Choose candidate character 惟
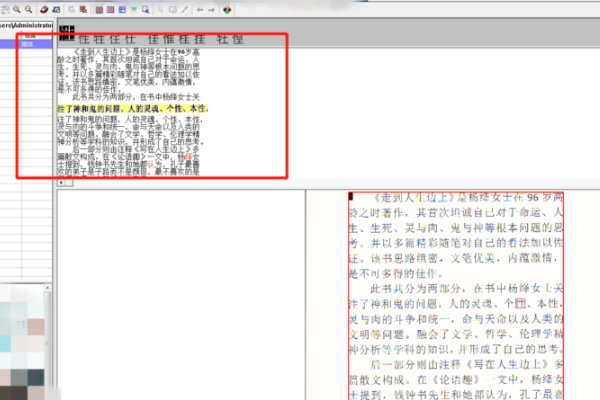Image resolution: width=600 pixels, height=400 pixels. pos(168,39)
